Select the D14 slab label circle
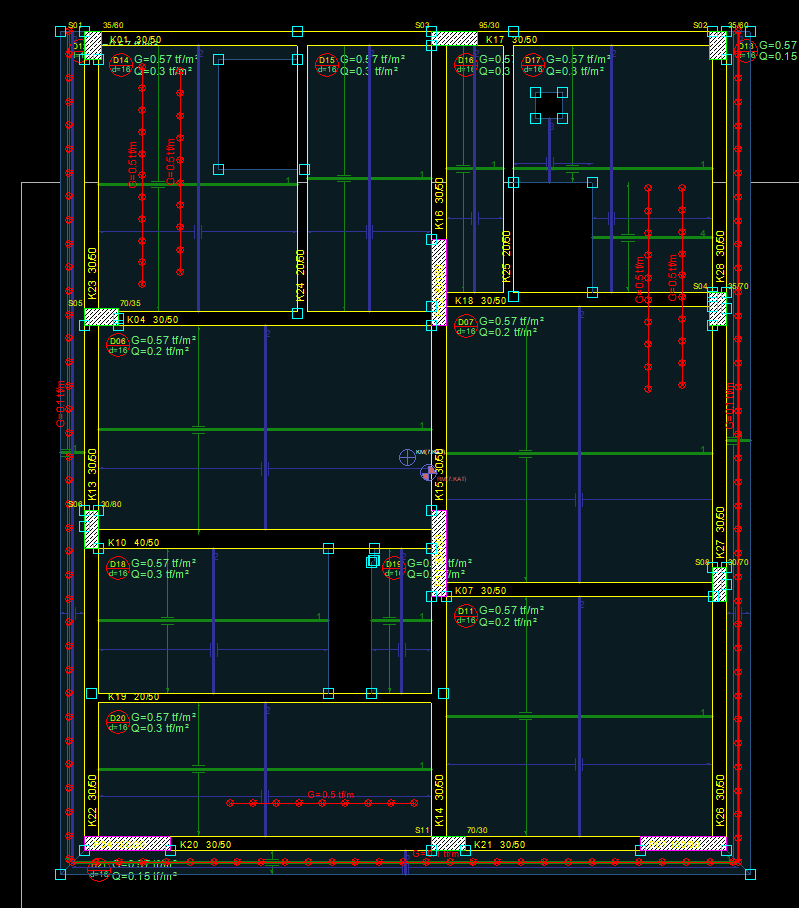 [x=121, y=66]
